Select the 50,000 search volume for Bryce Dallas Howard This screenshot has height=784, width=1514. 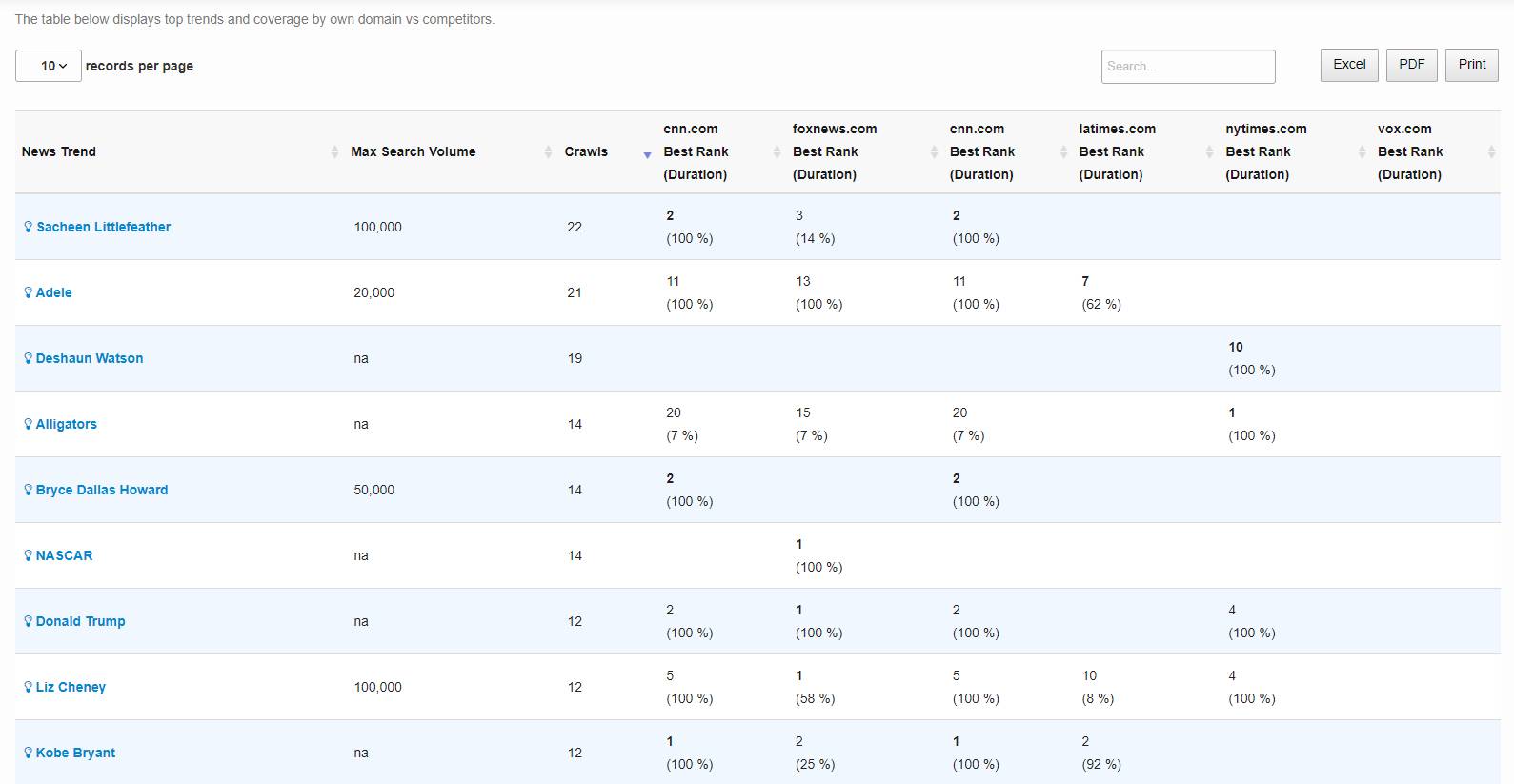pos(373,490)
